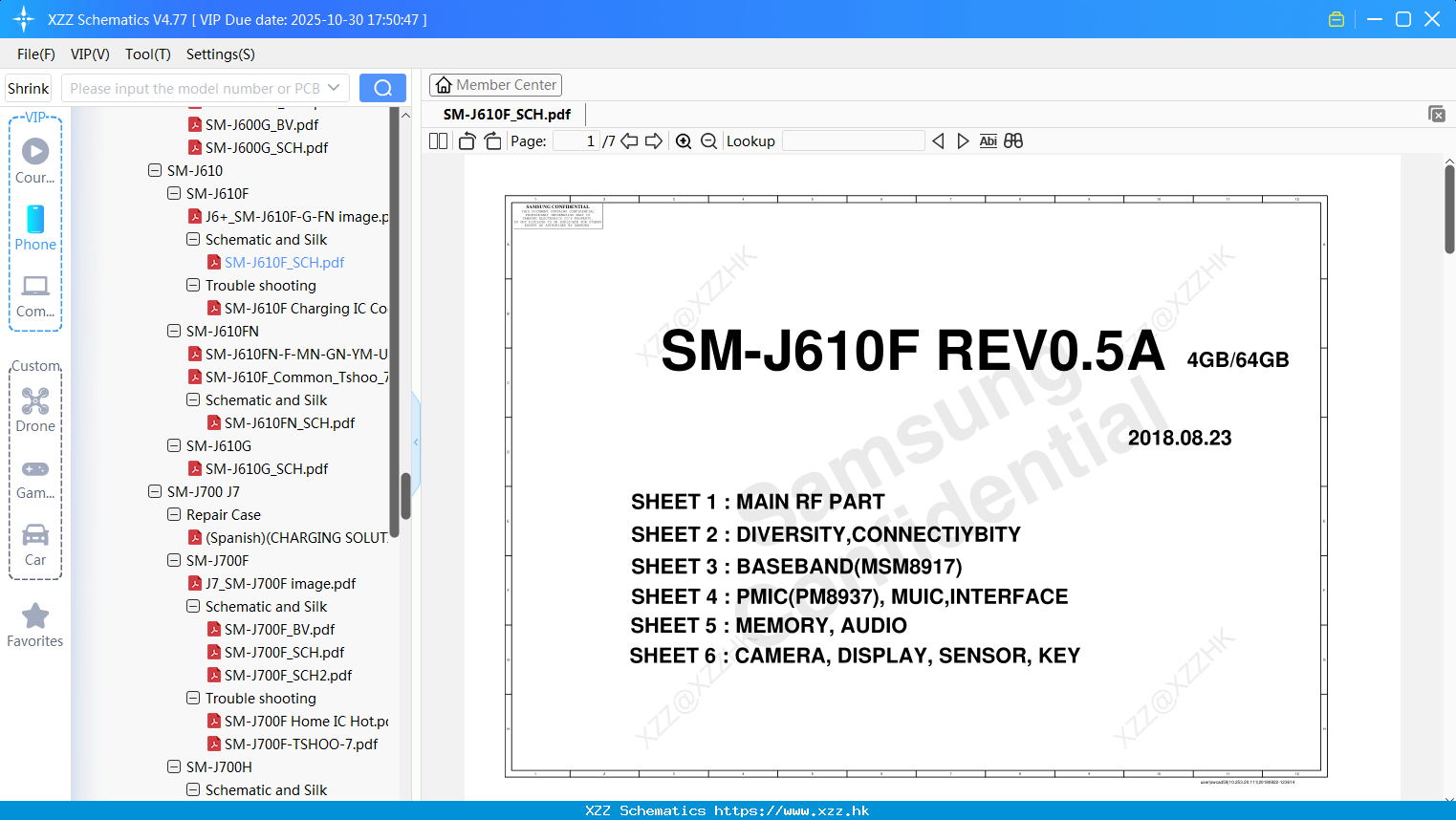Viewport: 1456px width, 820px height.
Task: Open the model number dropdown arrow
Action: pyautogui.click(x=334, y=88)
